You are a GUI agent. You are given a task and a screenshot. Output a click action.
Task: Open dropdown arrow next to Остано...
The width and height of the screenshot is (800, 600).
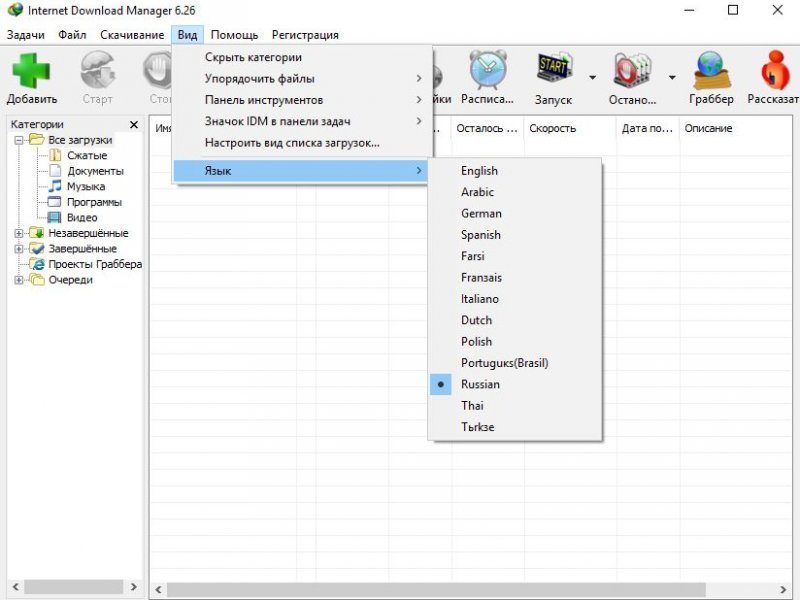click(672, 78)
